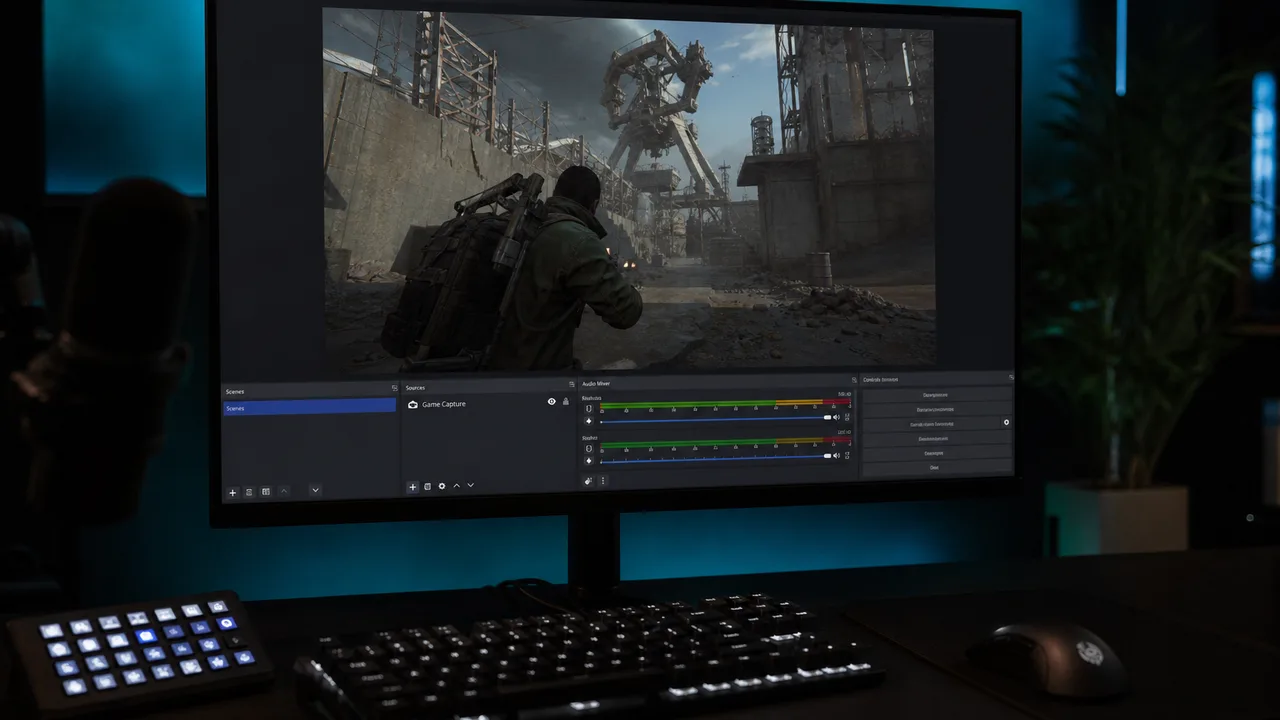Click lower audio channel's plus-shaped icon

coord(589,460)
